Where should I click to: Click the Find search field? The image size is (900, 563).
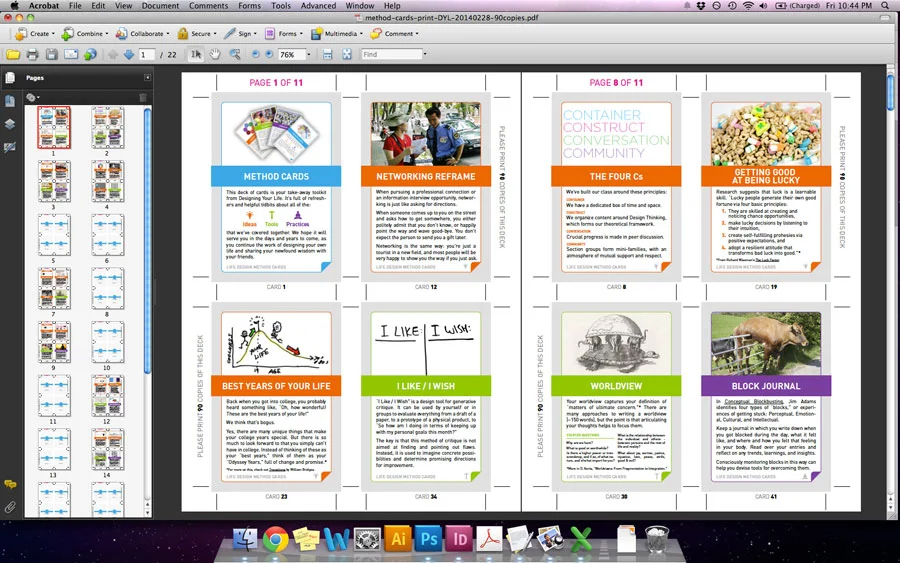(x=391, y=55)
